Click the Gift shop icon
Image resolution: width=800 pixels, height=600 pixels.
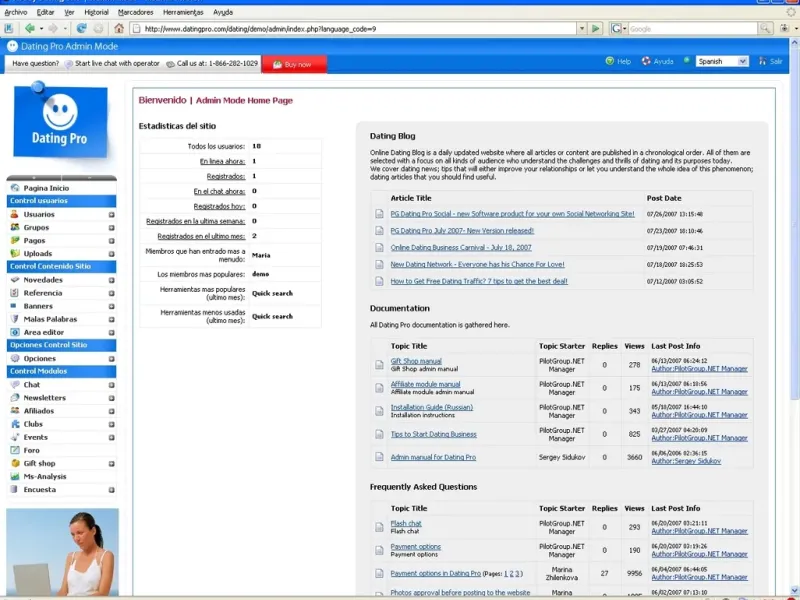14,463
